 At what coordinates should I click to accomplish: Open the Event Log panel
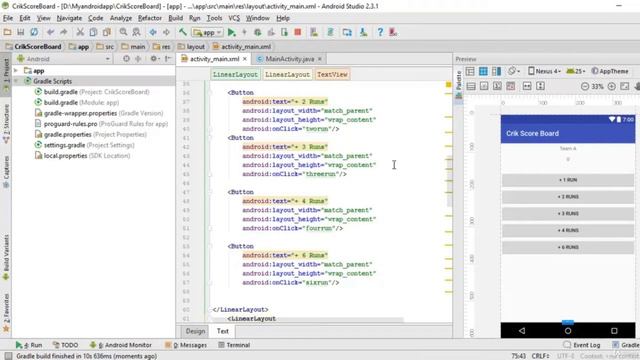click(582, 345)
